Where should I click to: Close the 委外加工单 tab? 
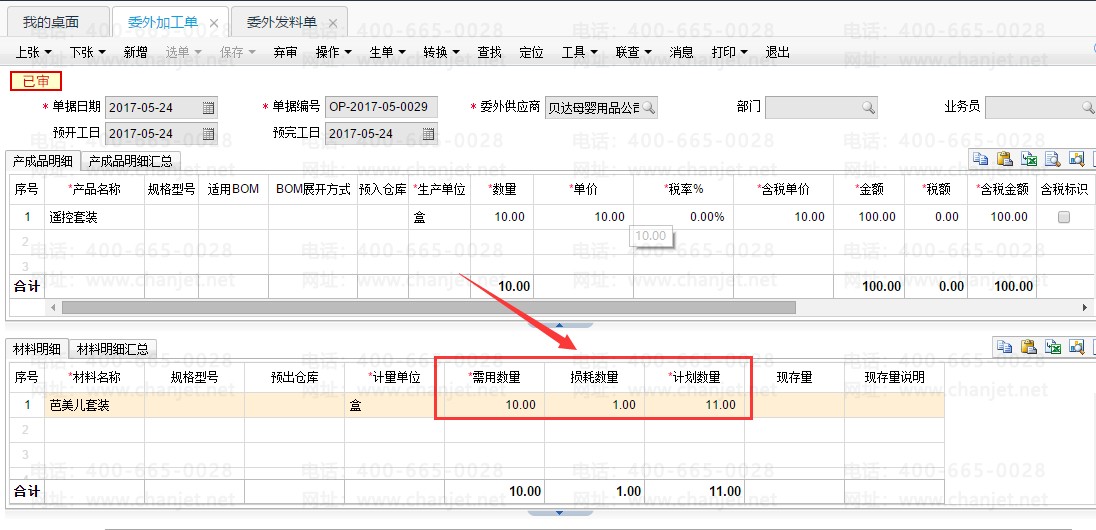[x=214, y=23]
